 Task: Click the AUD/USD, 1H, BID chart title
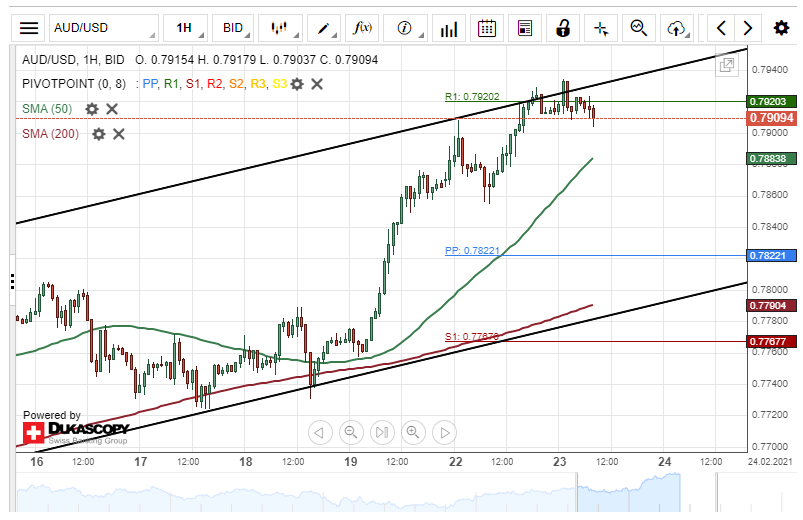pos(73,60)
